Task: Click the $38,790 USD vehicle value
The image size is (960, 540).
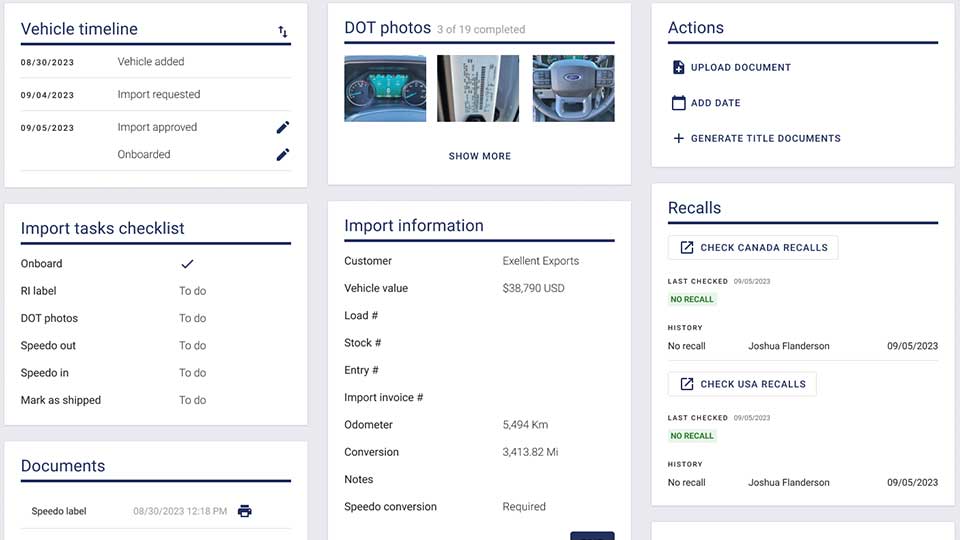Action: click(x=533, y=288)
